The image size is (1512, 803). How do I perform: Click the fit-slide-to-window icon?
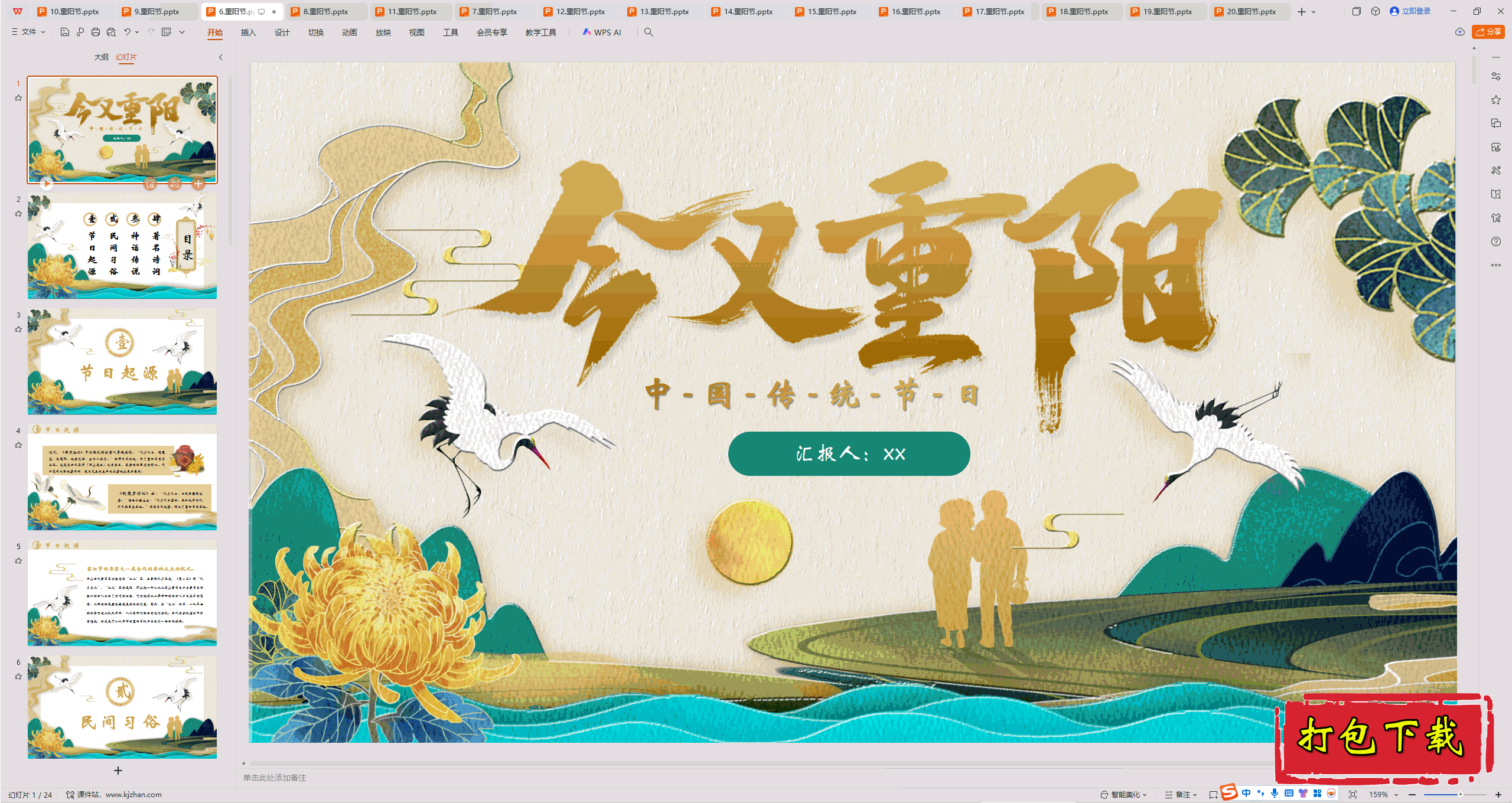click(x=1353, y=795)
